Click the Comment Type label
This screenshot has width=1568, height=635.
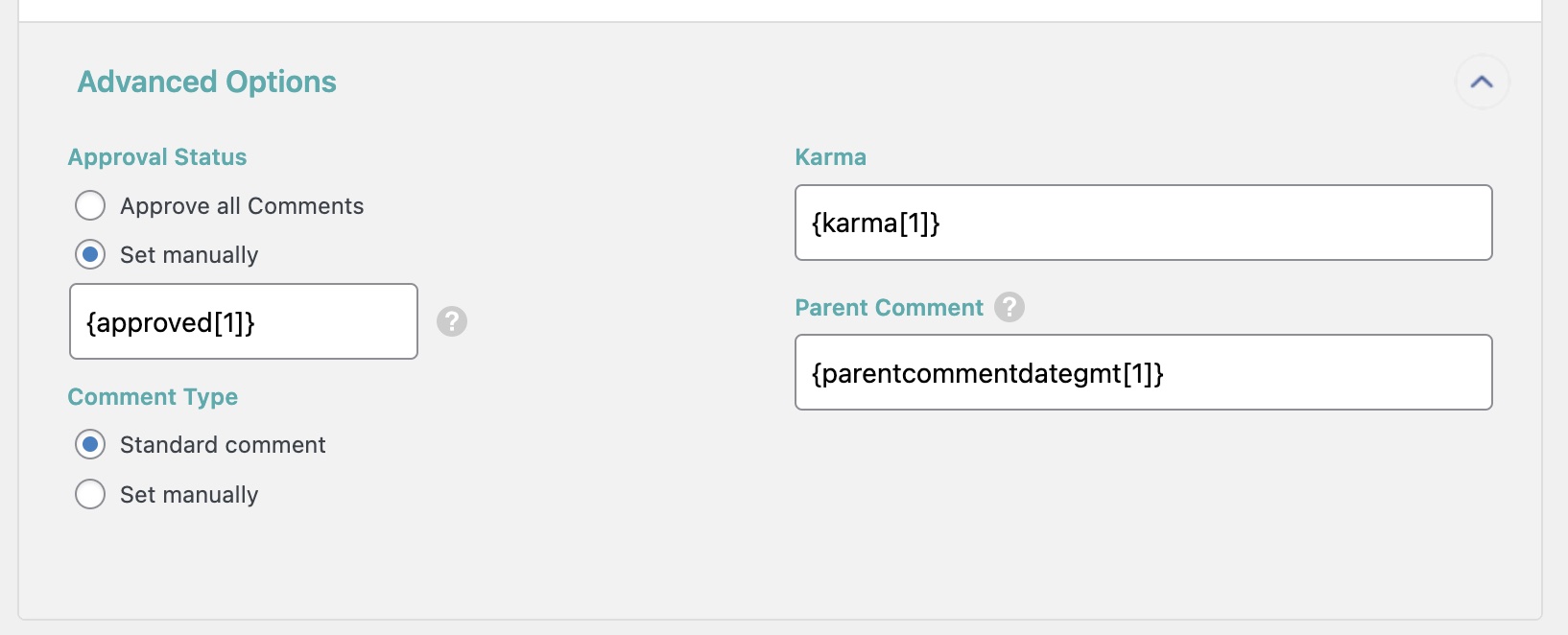pyautogui.click(x=153, y=397)
